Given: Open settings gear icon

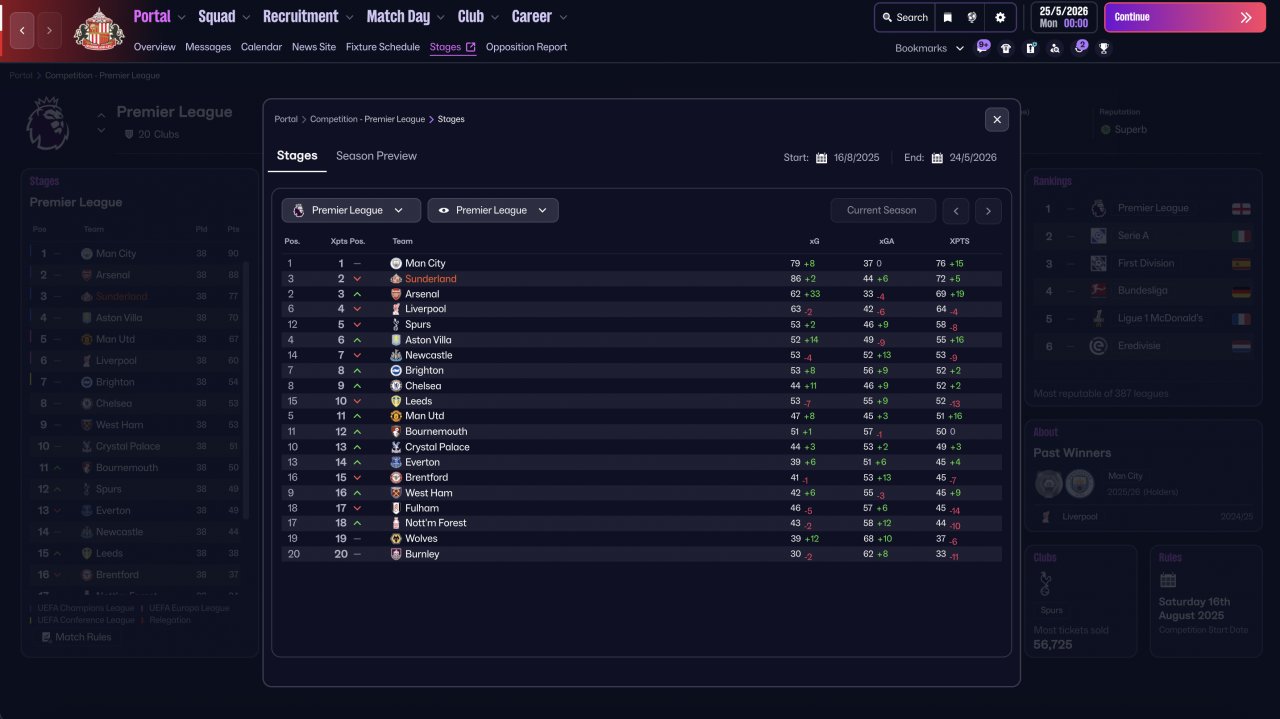Looking at the screenshot, I should [1000, 17].
